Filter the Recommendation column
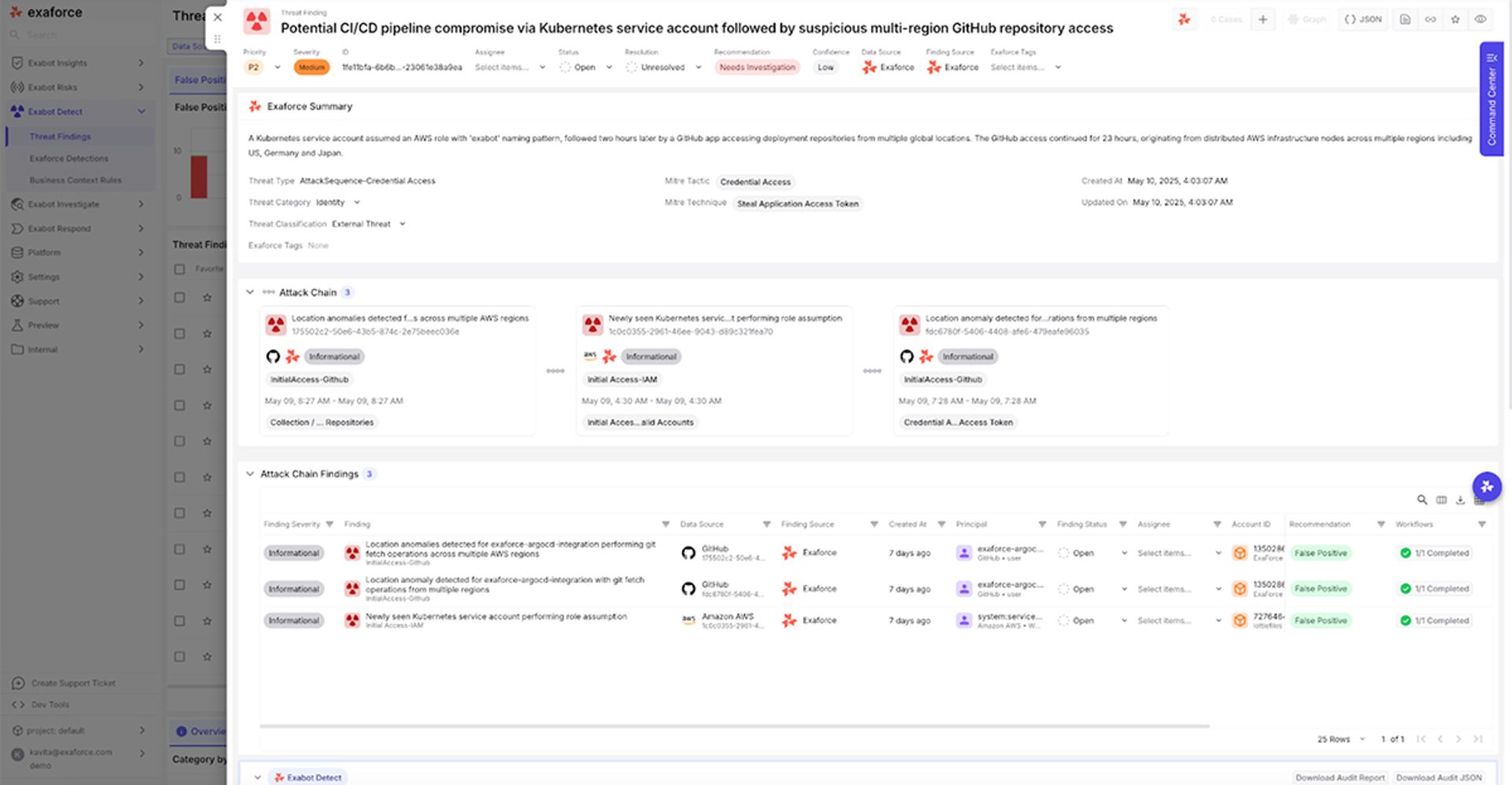 tap(1380, 524)
